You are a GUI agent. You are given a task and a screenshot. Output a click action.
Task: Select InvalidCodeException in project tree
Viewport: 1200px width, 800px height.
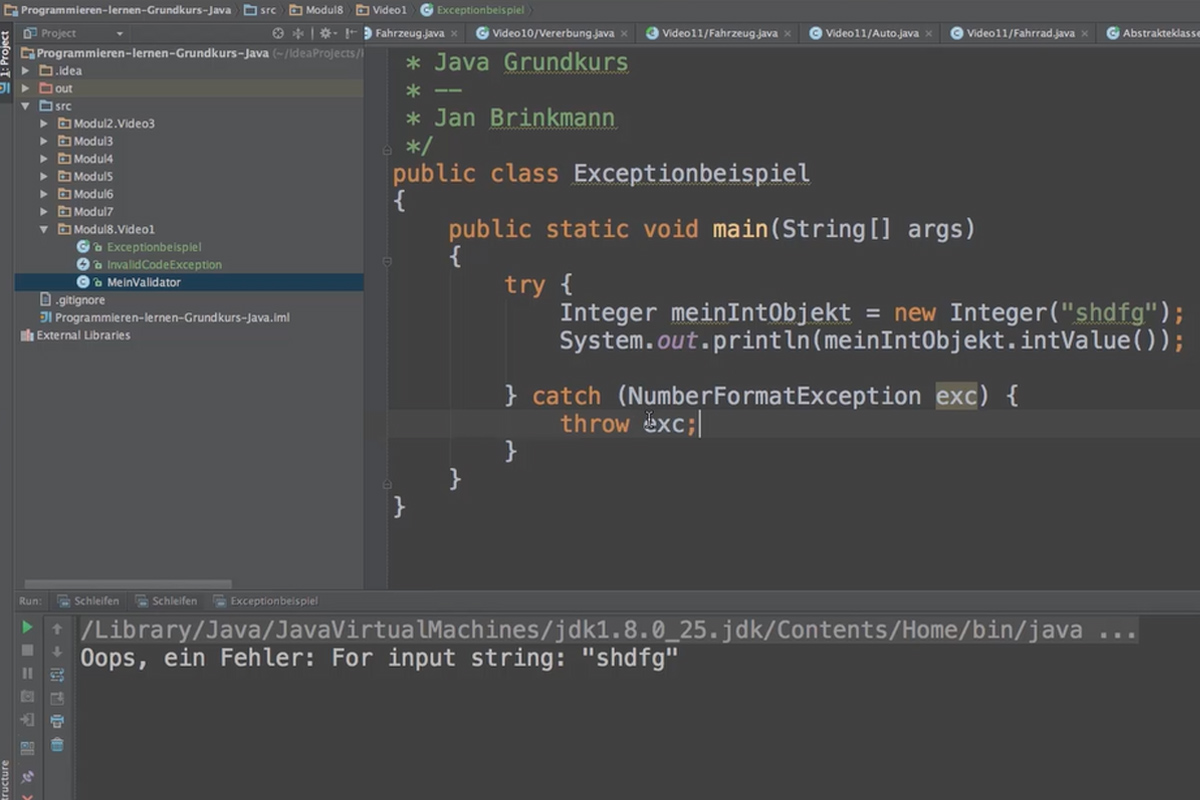[x=164, y=265]
